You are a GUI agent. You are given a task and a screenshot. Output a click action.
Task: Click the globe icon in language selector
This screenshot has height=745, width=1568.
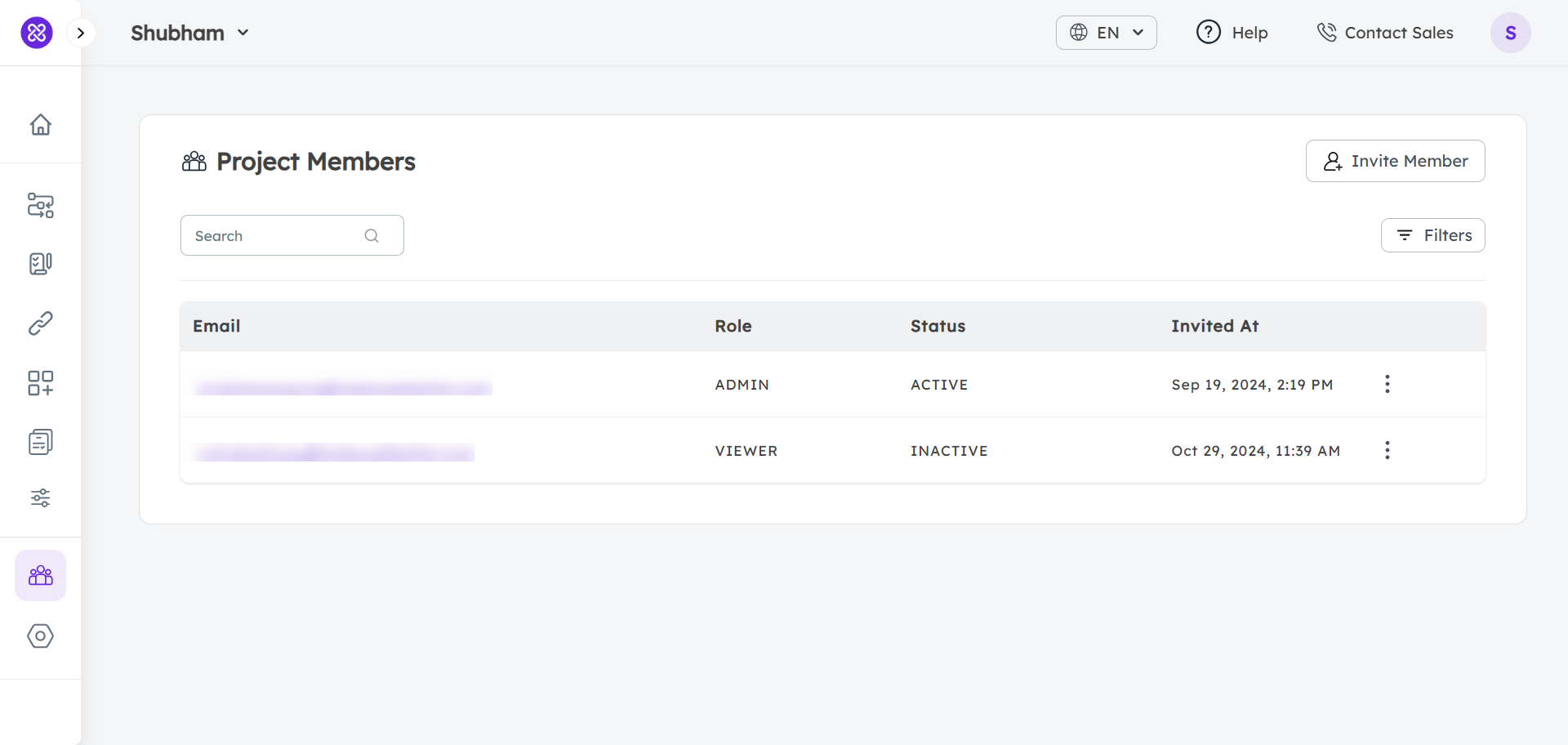coord(1079,32)
